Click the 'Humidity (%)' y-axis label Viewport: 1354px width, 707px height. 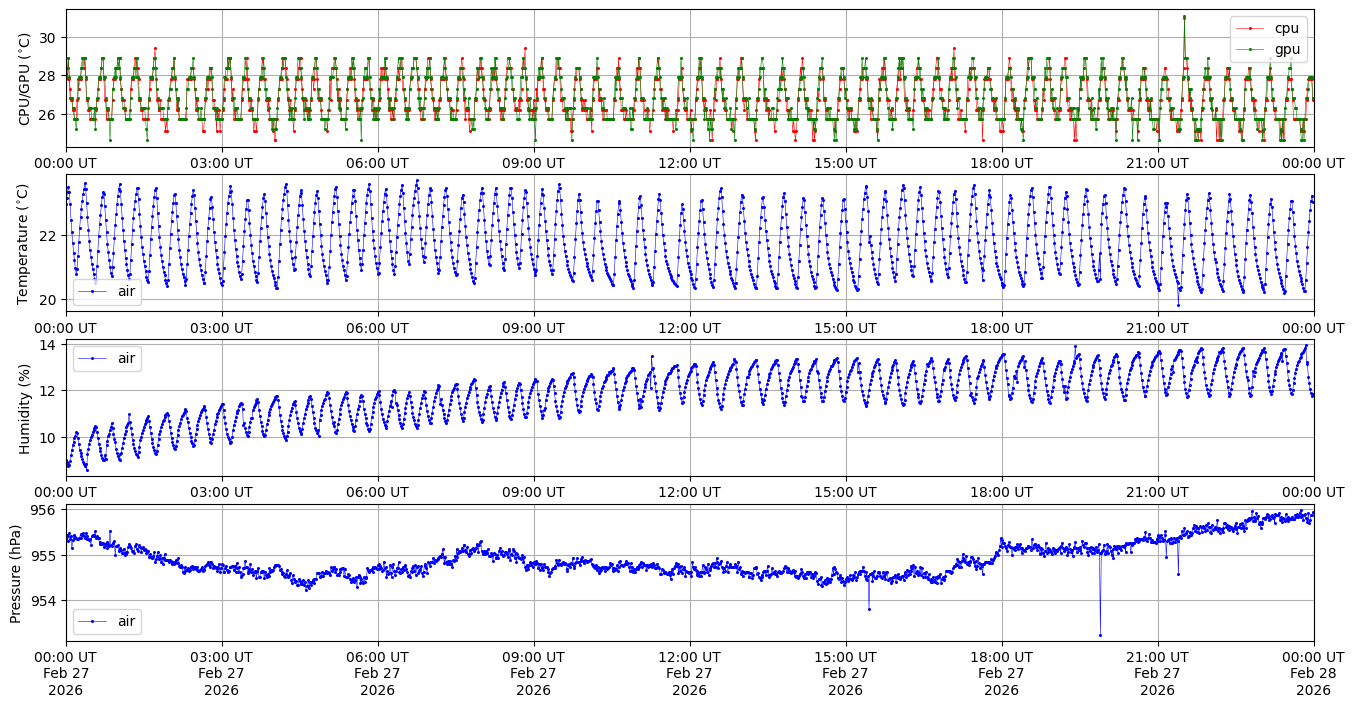point(25,408)
